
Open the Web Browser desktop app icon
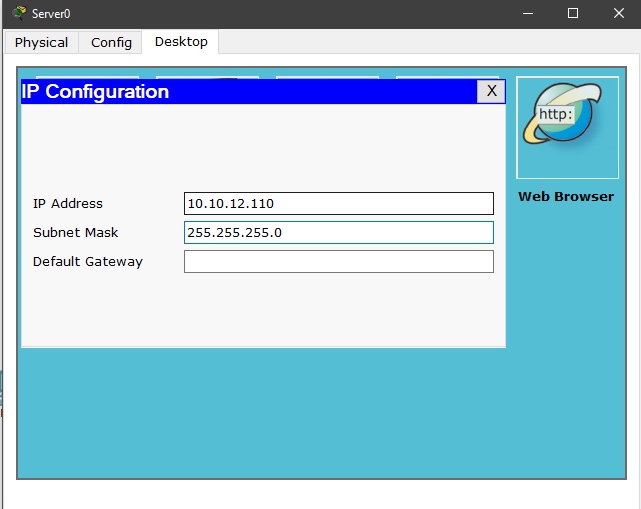[x=567, y=128]
